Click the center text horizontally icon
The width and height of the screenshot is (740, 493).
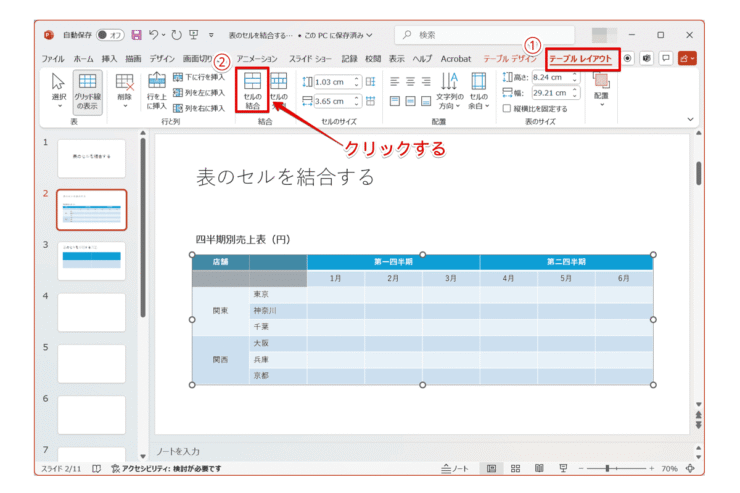pos(410,82)
